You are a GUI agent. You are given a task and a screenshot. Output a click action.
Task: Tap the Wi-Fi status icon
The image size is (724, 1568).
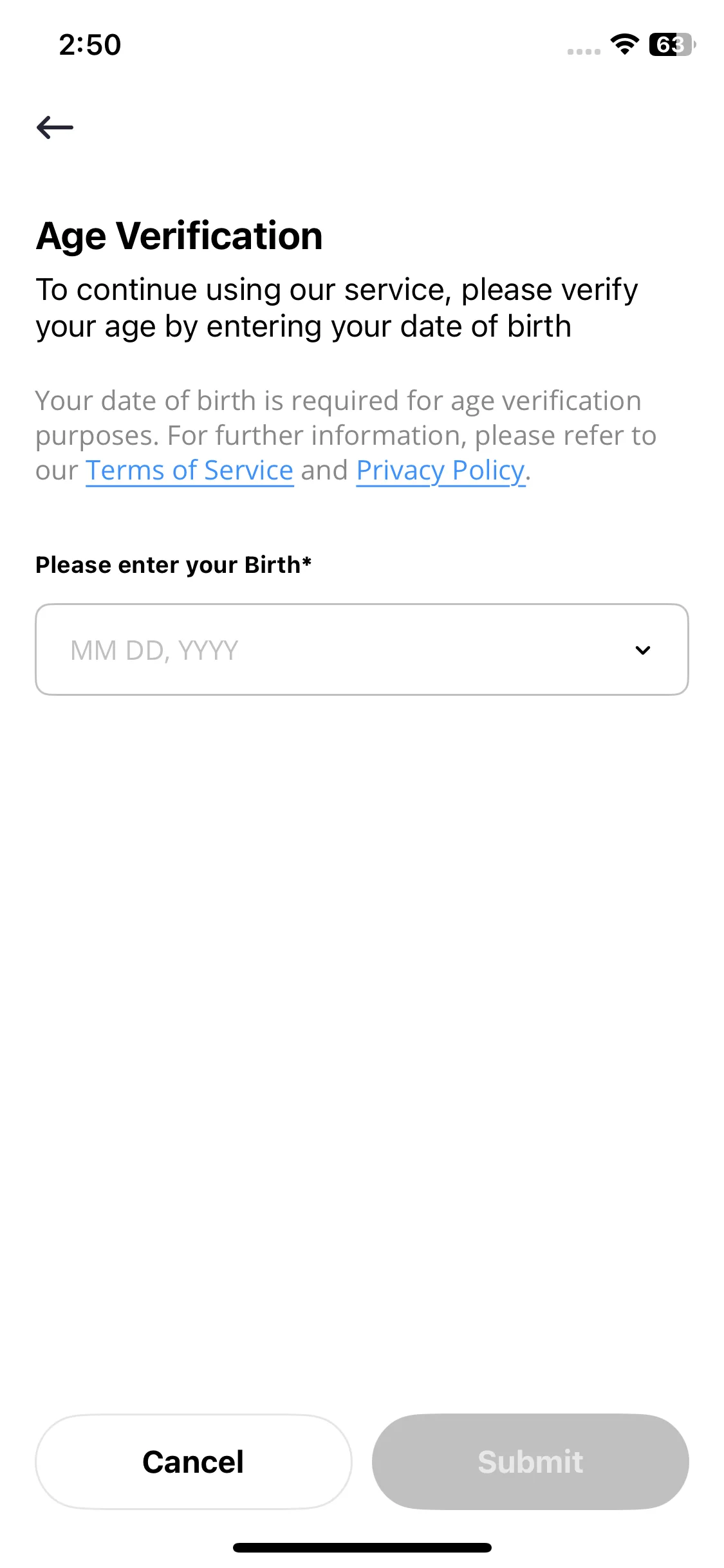624,44
